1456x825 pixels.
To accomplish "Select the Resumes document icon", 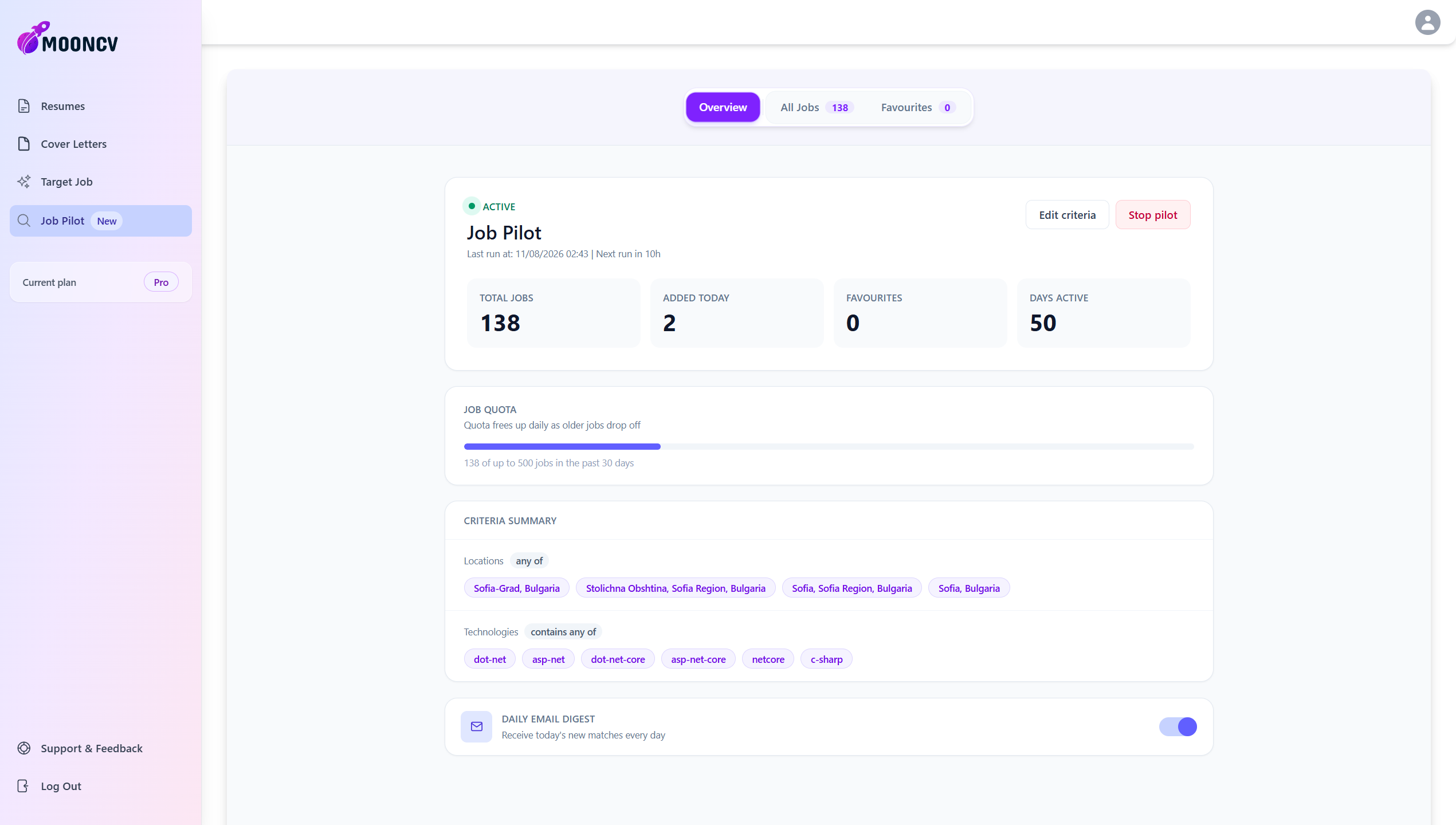I will [x=23, y=106].
